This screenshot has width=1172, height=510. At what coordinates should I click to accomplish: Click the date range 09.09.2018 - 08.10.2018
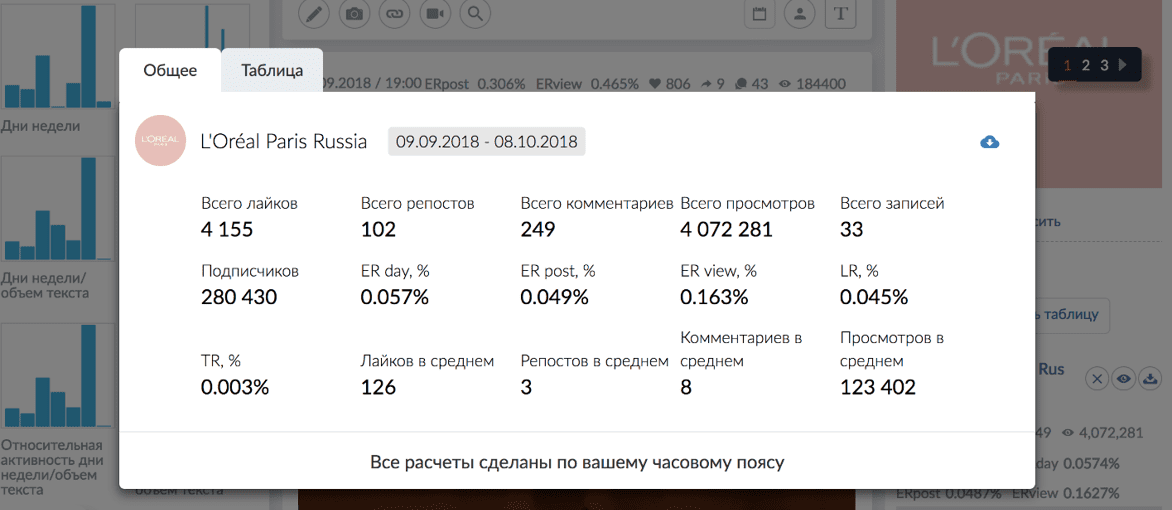(x=487, y=142)
